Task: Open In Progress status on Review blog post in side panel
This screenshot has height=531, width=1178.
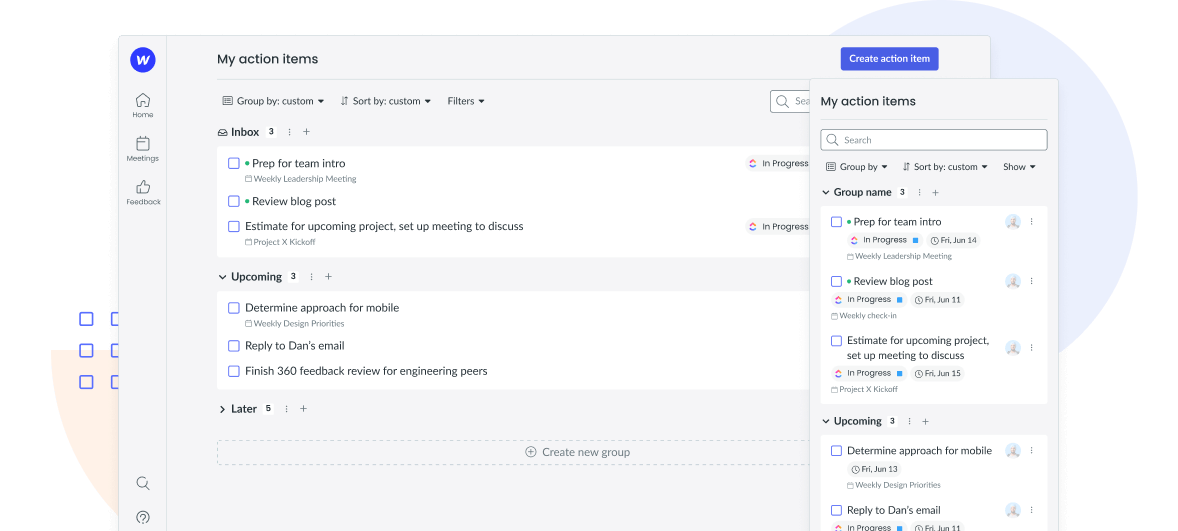Action: tap(868, 300)
